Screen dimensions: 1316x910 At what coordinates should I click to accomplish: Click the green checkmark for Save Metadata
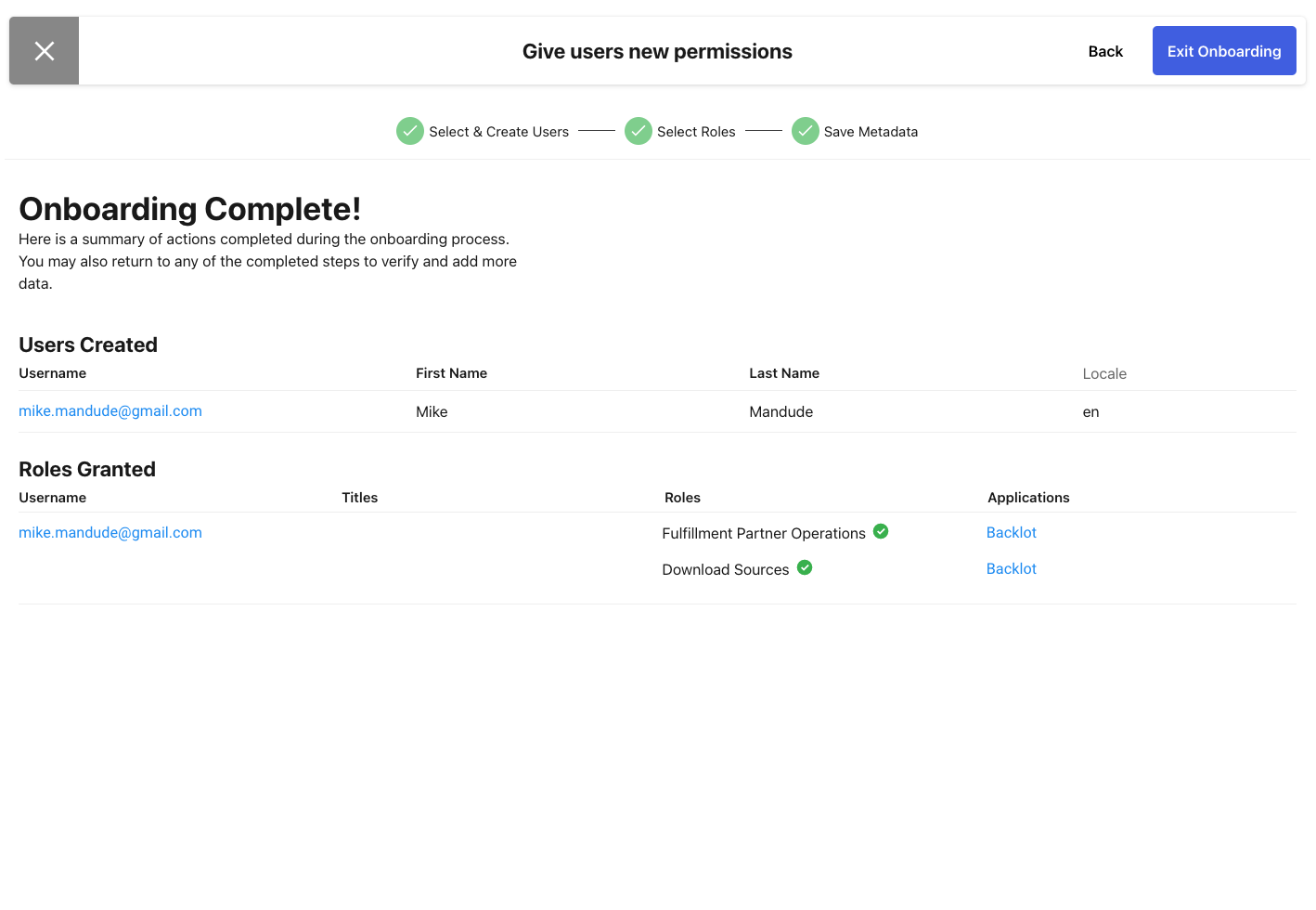coord(806,131)
